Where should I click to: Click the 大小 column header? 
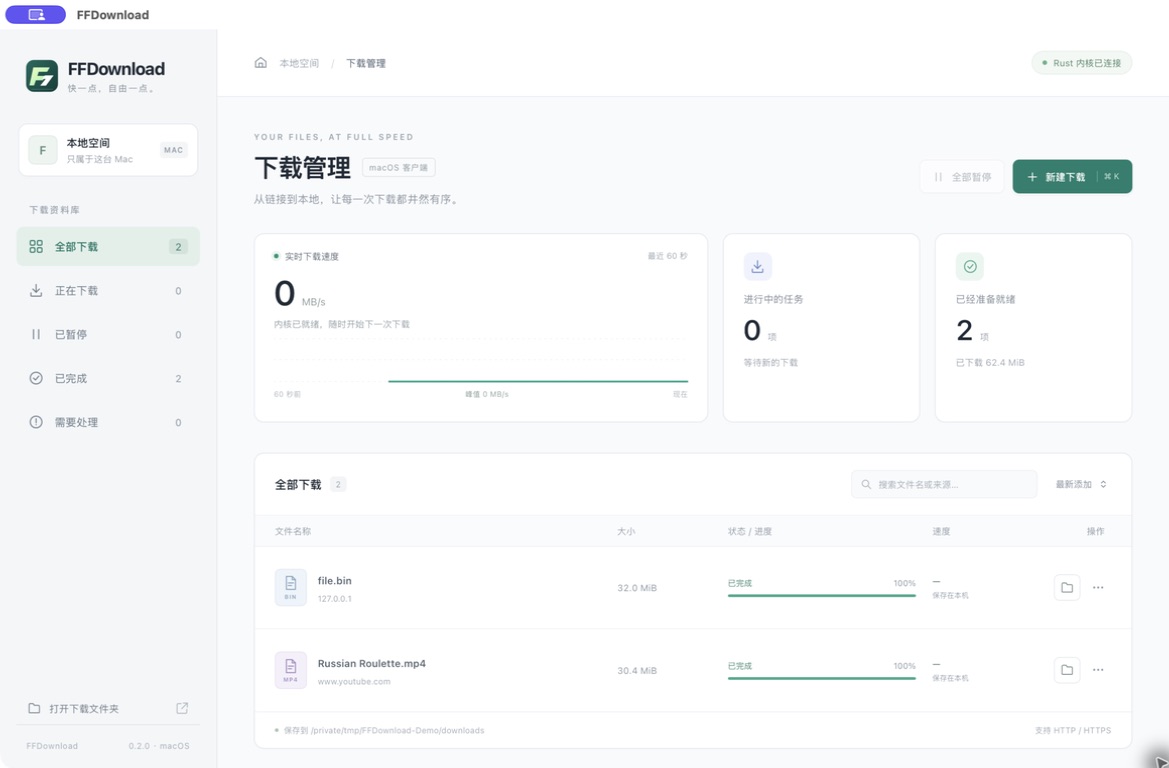pos(626,532)
